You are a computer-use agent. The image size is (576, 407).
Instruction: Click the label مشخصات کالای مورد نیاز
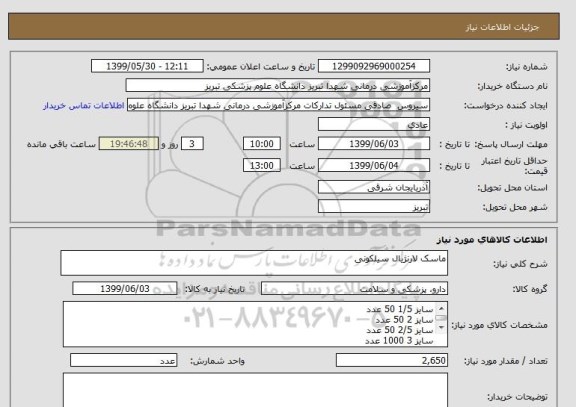point(499,325)
